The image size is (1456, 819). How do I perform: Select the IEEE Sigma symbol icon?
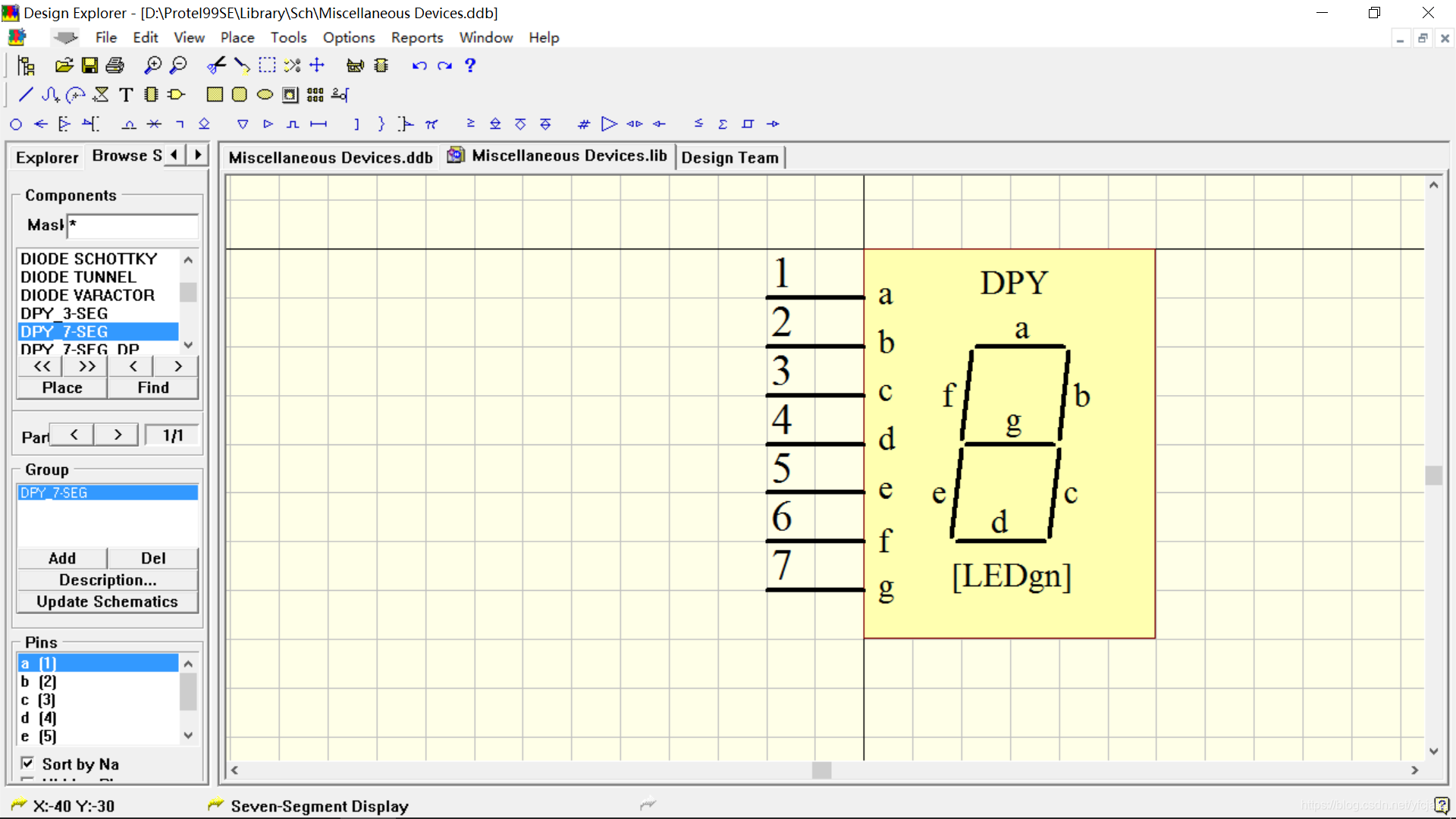(723, 124)
